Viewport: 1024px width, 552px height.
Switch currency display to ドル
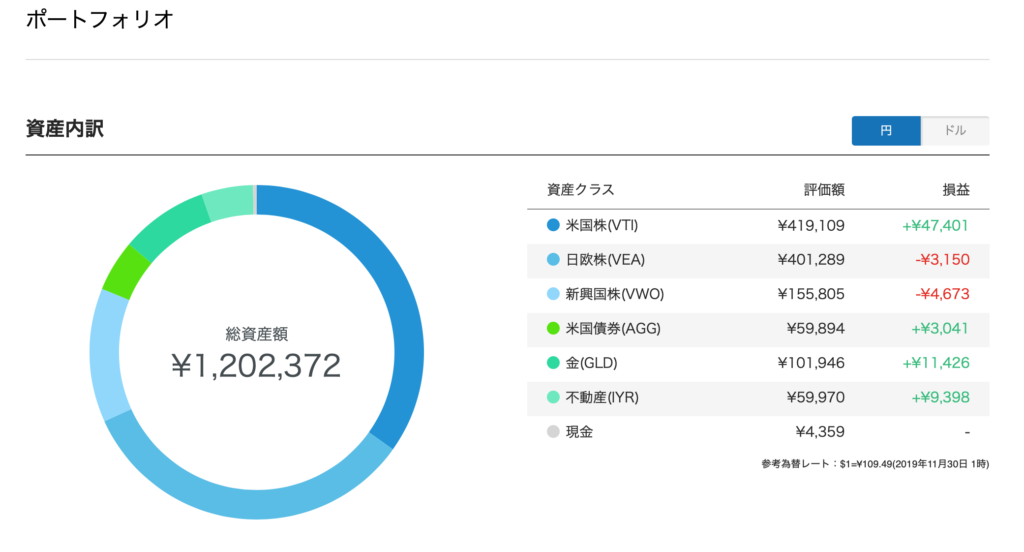(x=955, y=131)
